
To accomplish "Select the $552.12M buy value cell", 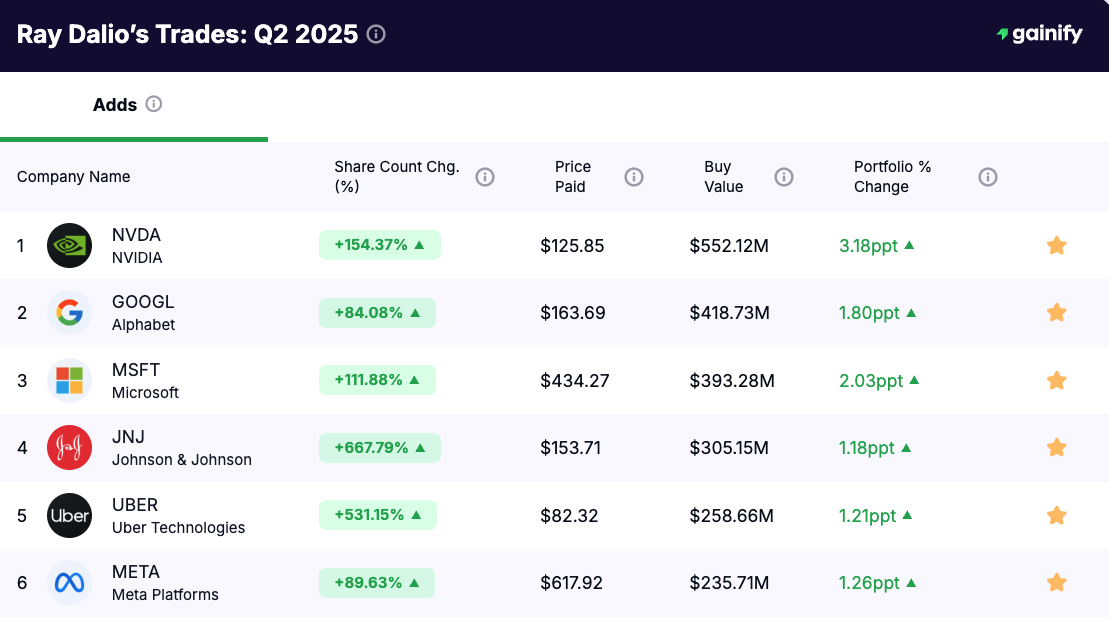I will coord(729,246).
